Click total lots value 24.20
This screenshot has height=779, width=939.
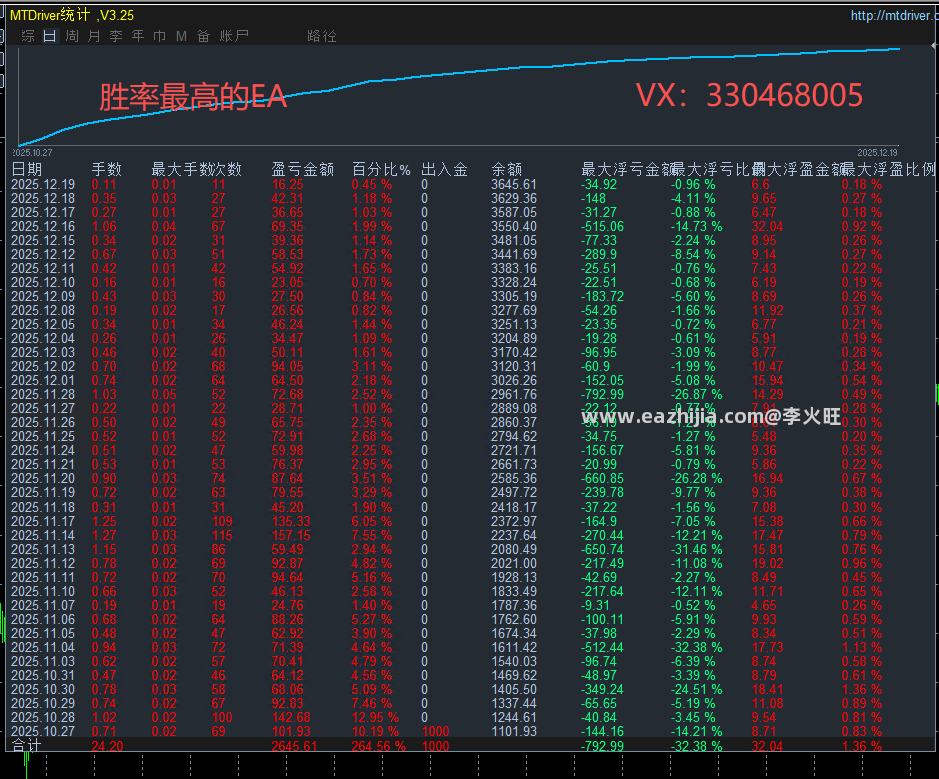pos(107,746)
